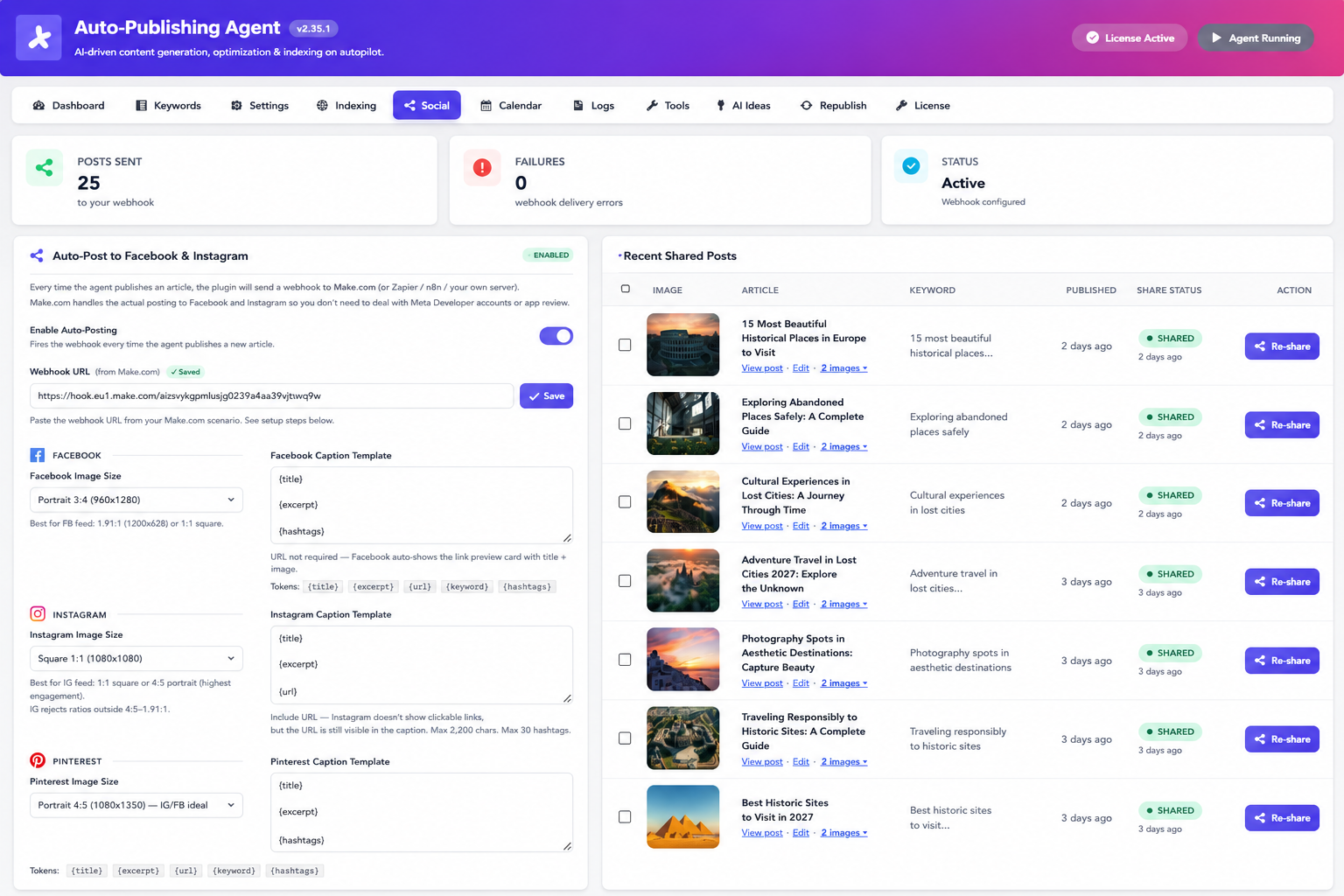
Task: Click the Facebook Caption Template text area
Action: click(421, 505)
